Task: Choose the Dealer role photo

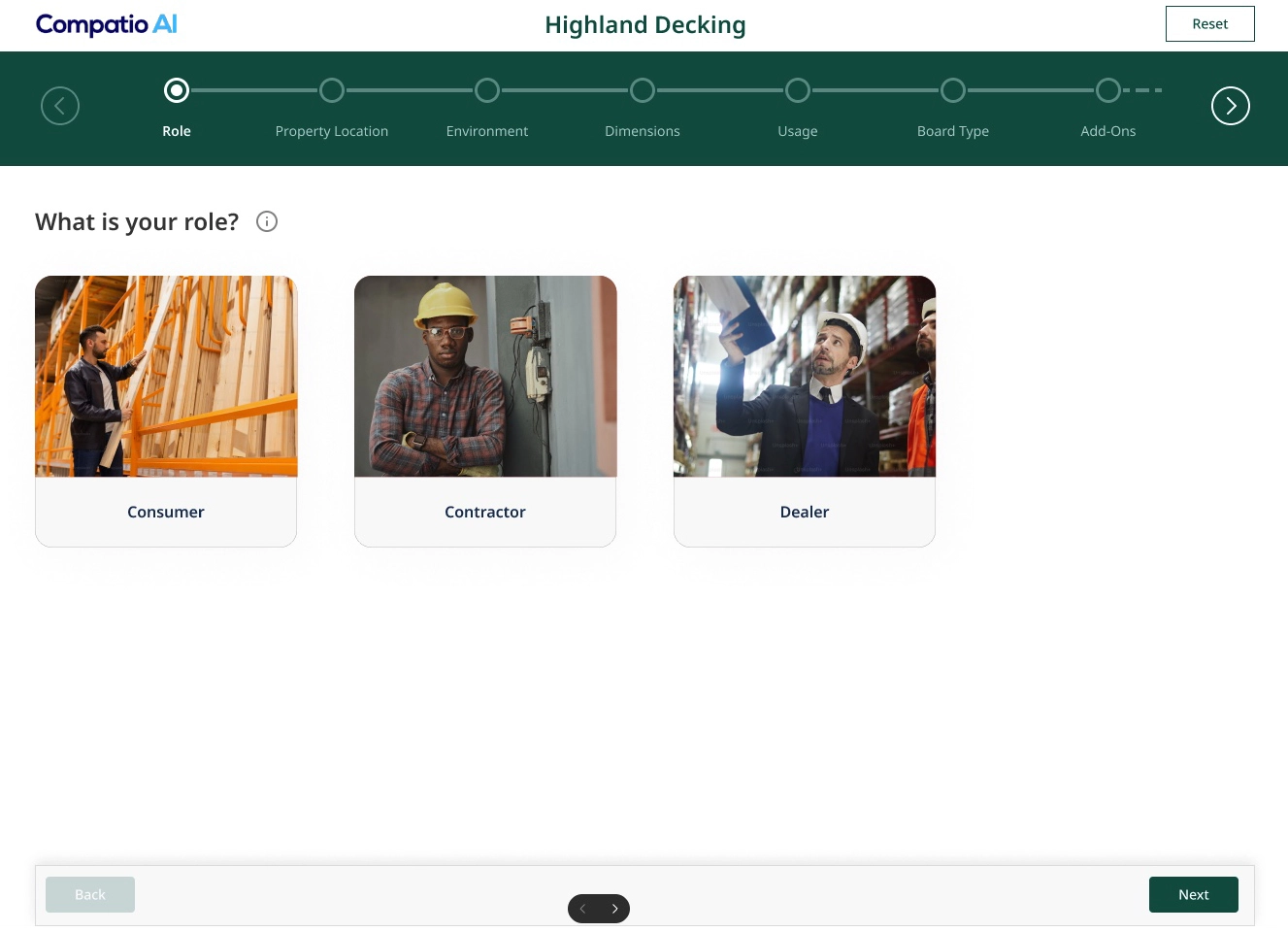Action: coord(805,377)
